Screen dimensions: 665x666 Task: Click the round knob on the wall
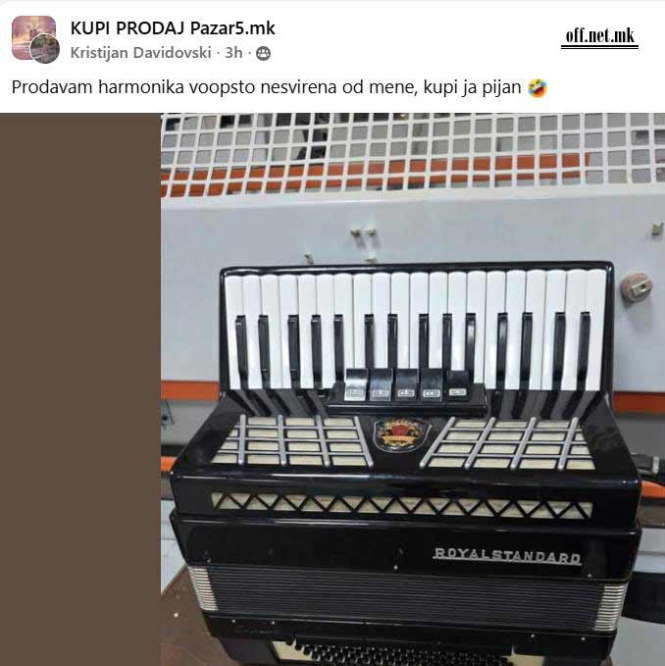(x=637, y=288)
